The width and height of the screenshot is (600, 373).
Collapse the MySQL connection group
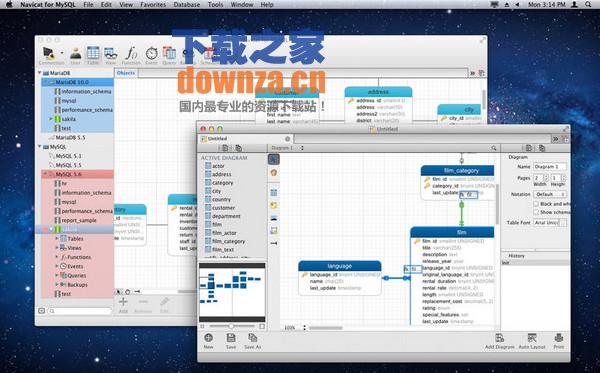tap(39, 147)
